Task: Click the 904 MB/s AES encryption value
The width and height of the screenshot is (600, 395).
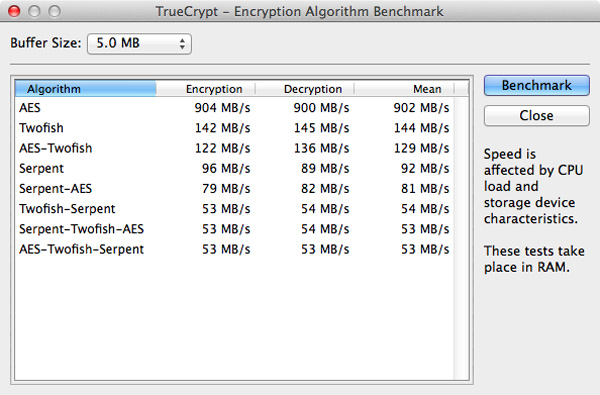Action: tap(222, 108)
